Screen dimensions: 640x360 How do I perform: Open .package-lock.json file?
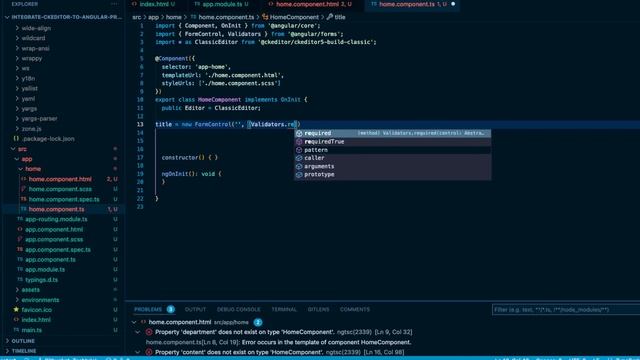[x=48, y=139]
